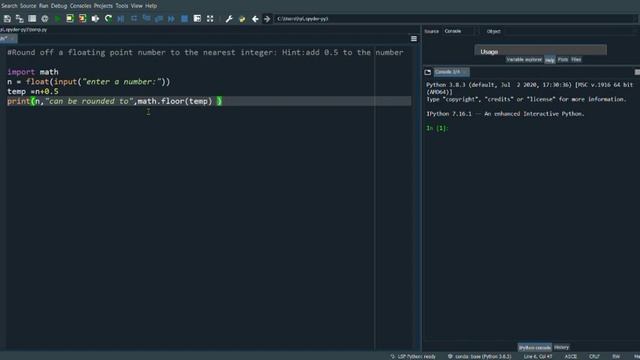Click conda base Python 3.8.3 status
This screenshot has height=360, width=640.
coord(480,357)
